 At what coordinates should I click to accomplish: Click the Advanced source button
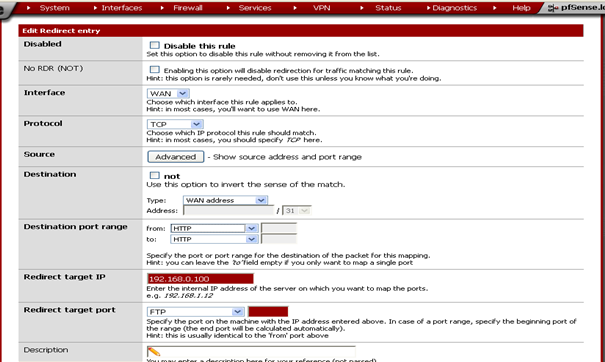coord(176,157)
